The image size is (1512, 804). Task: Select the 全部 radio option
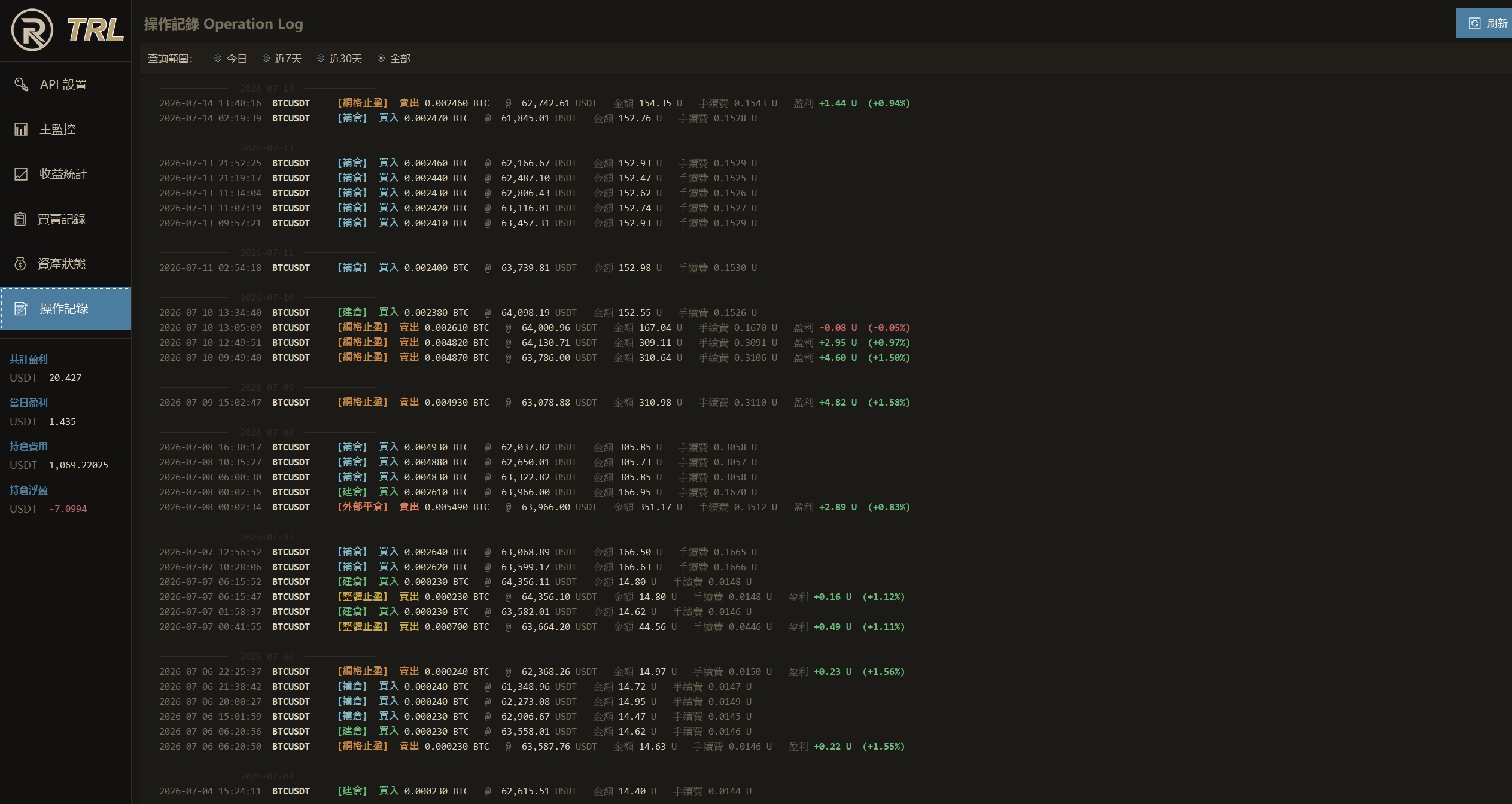coord(381,59)
